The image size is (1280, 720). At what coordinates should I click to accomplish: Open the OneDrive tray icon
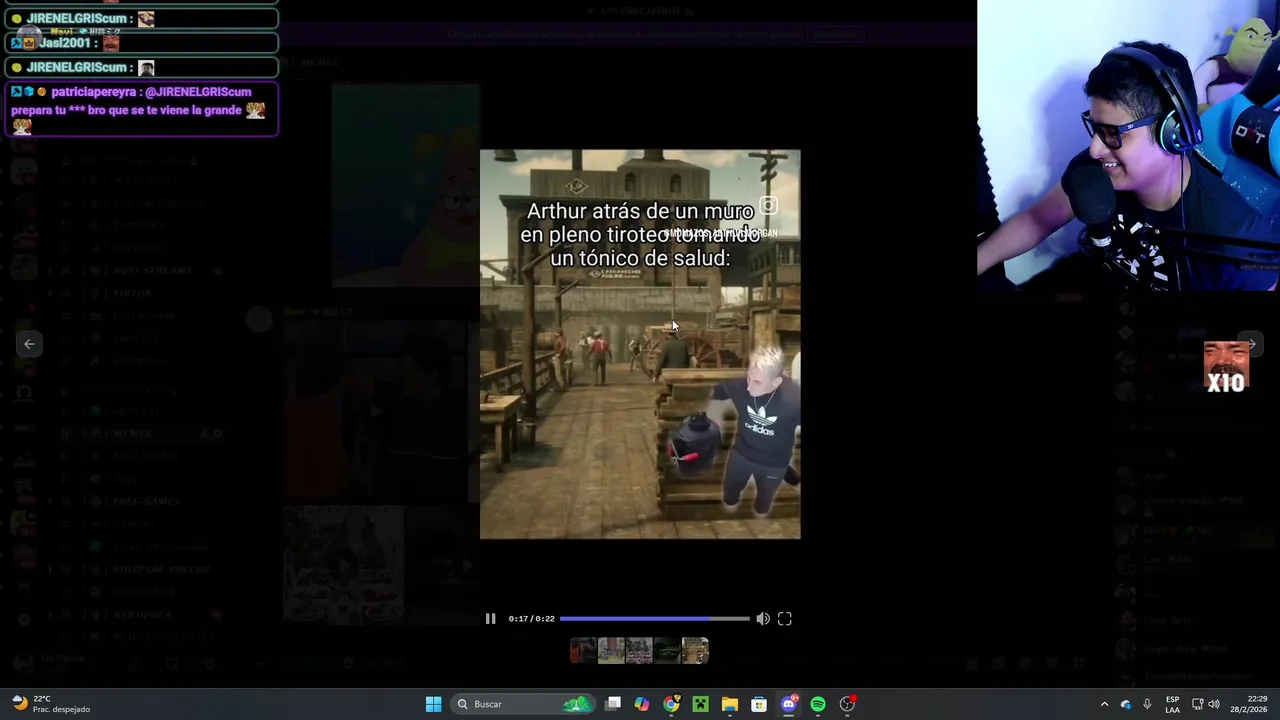pos(1126,704)
